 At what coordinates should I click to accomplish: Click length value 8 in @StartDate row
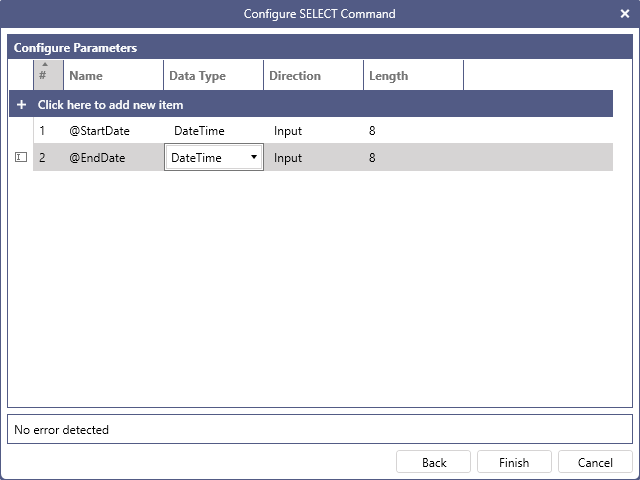pyautogui.click(x=372, y=131)
